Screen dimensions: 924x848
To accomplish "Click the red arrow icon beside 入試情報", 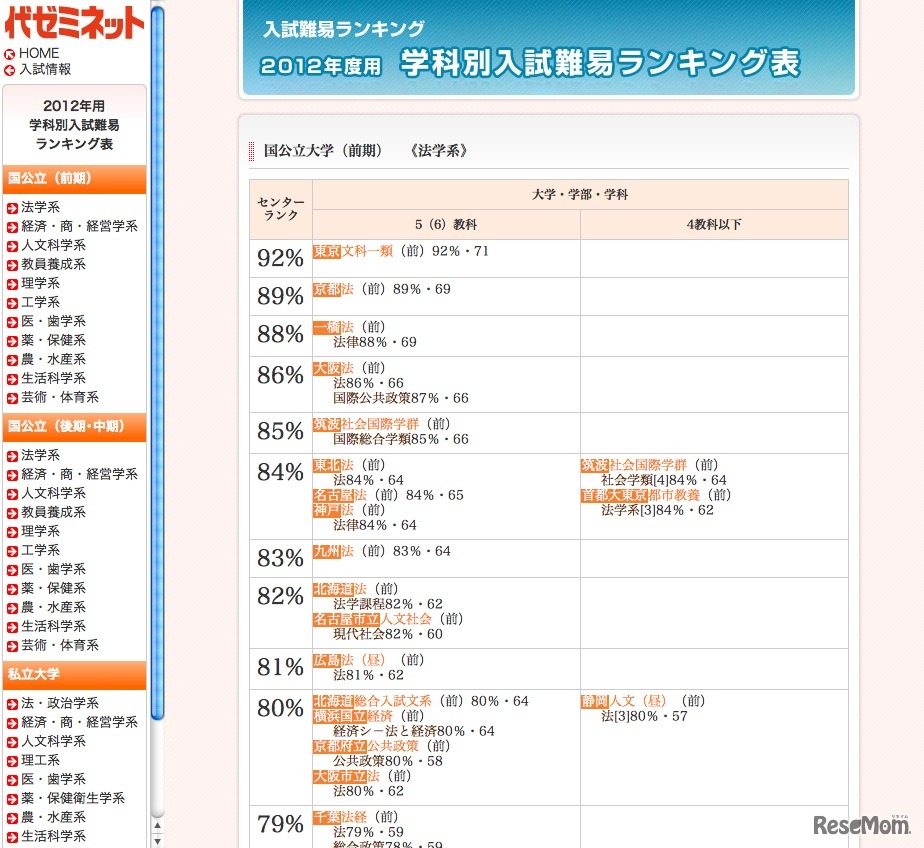I will click(9, 71).
